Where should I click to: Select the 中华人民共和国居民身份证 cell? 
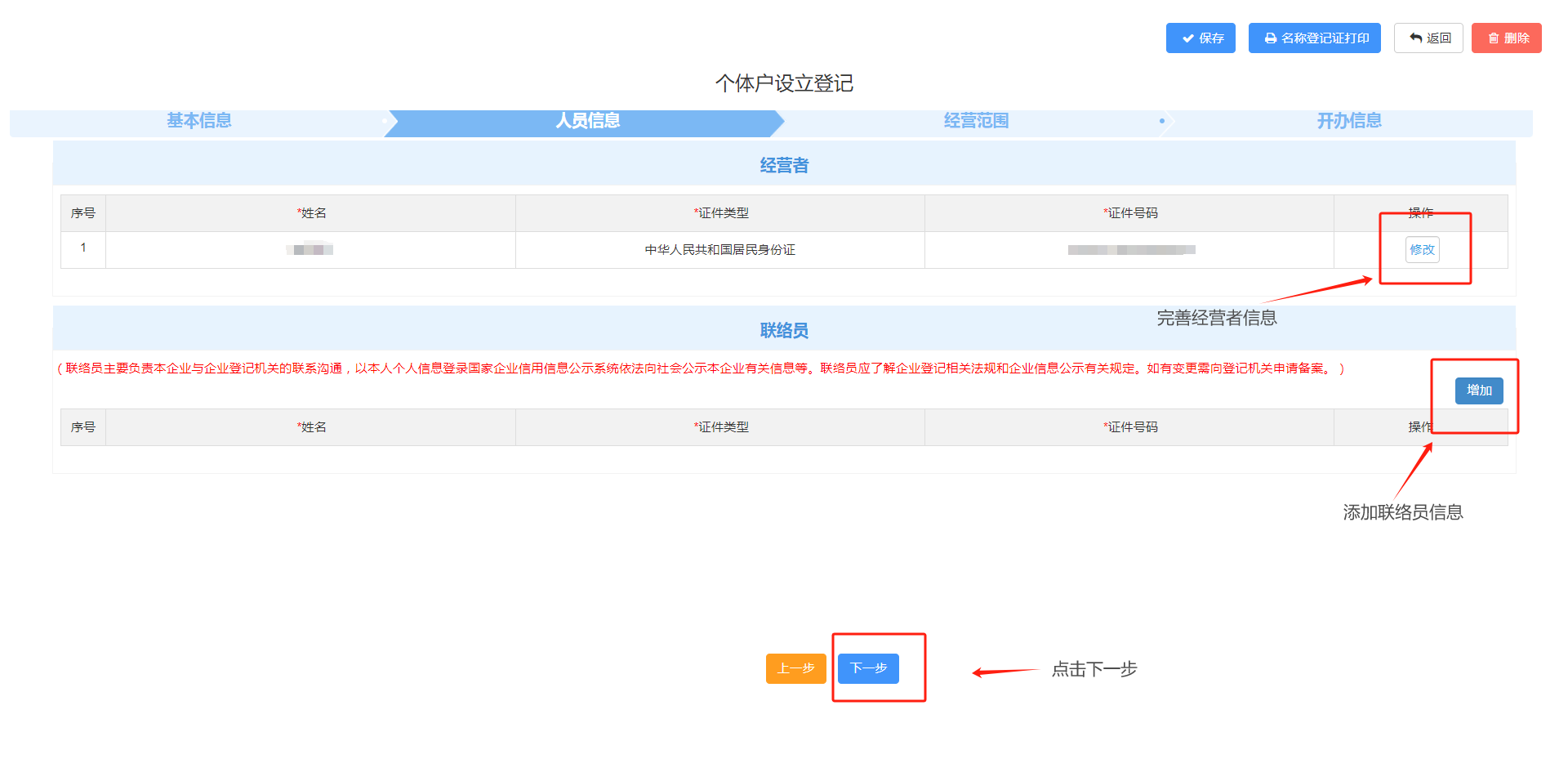(x=719, y=250)
